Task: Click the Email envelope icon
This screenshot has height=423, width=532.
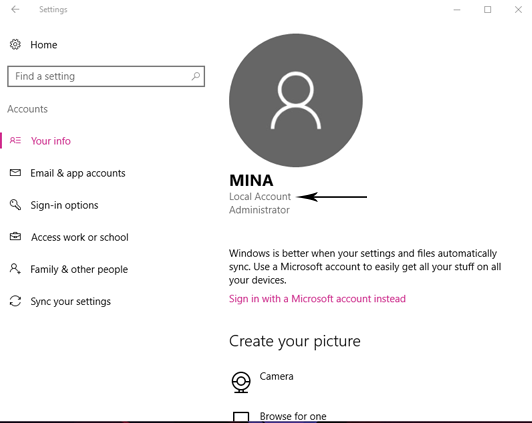Action: click(15, 173)
